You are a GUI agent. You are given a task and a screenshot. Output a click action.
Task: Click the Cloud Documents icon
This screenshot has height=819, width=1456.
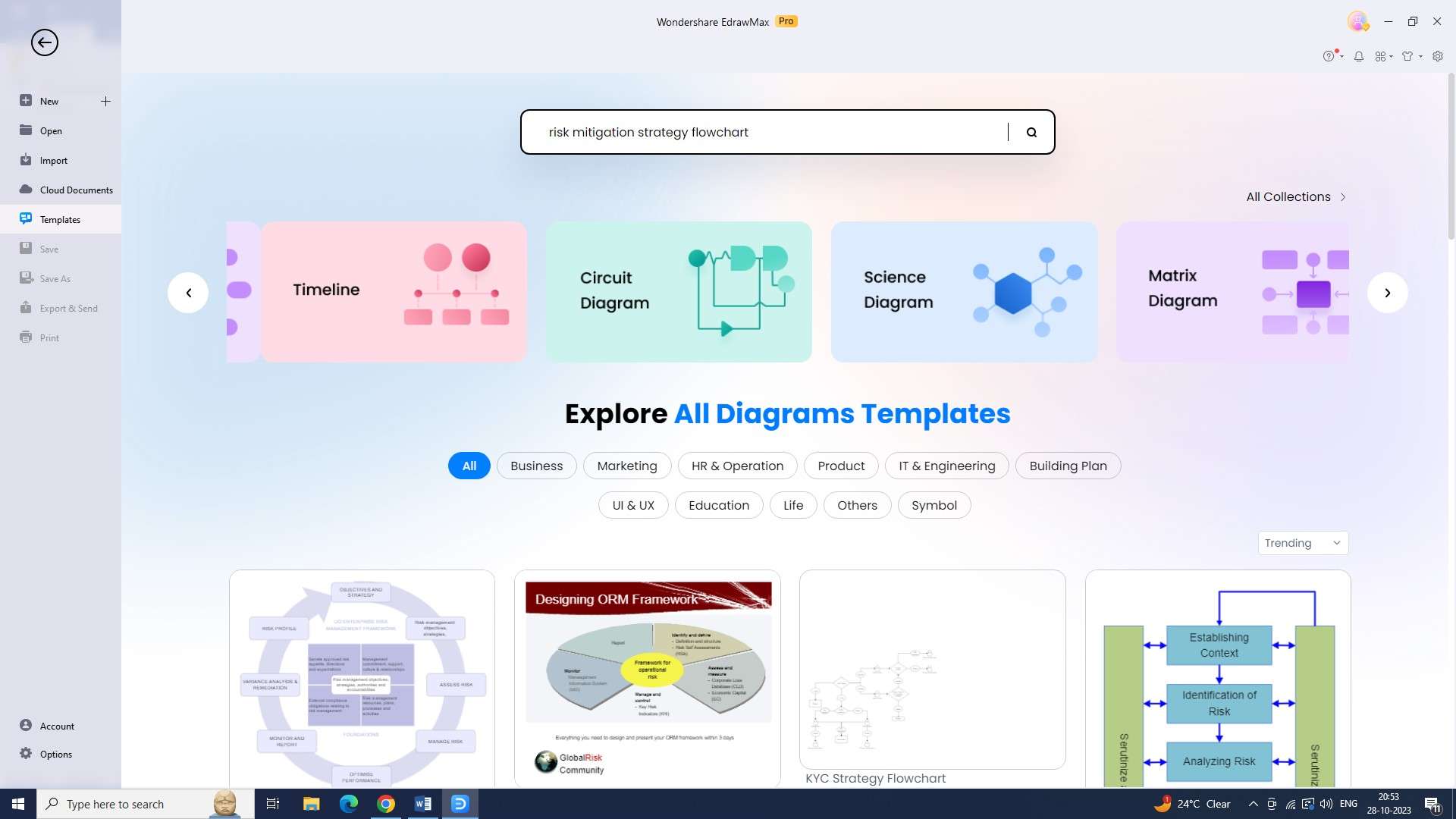26,189
